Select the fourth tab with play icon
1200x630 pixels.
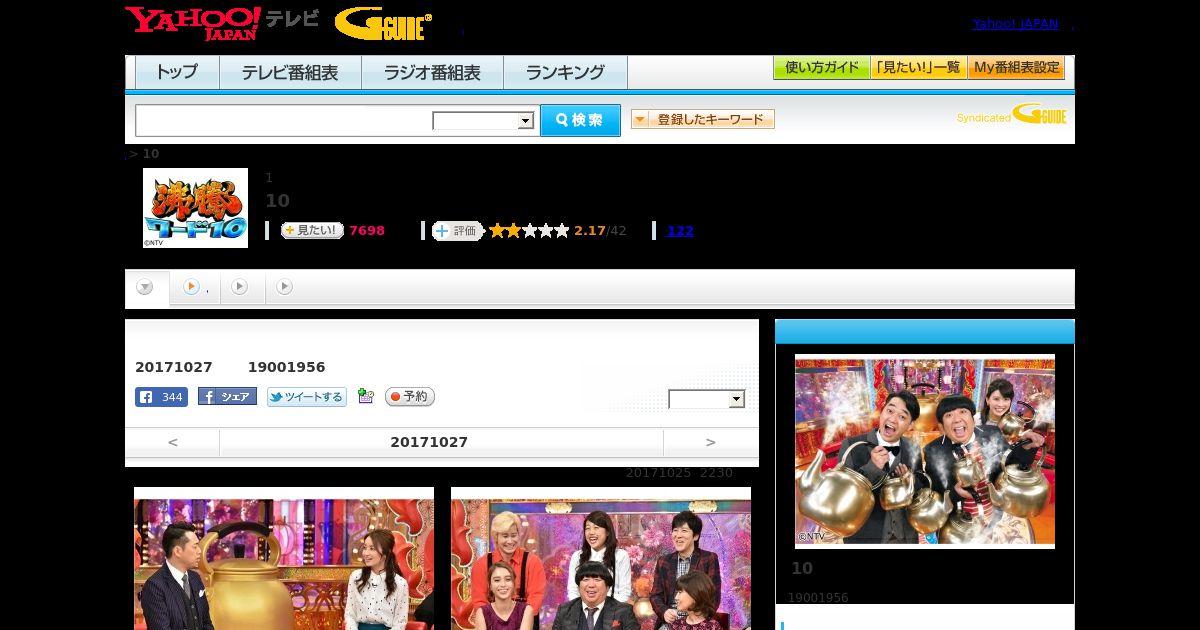285,288
